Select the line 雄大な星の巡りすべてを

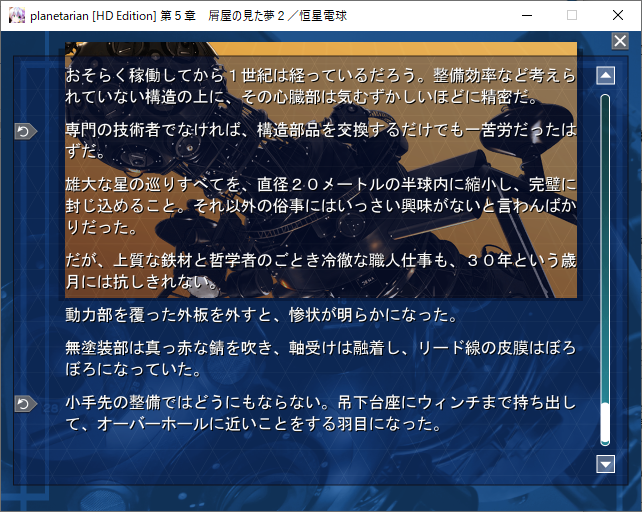pos(321,206)
